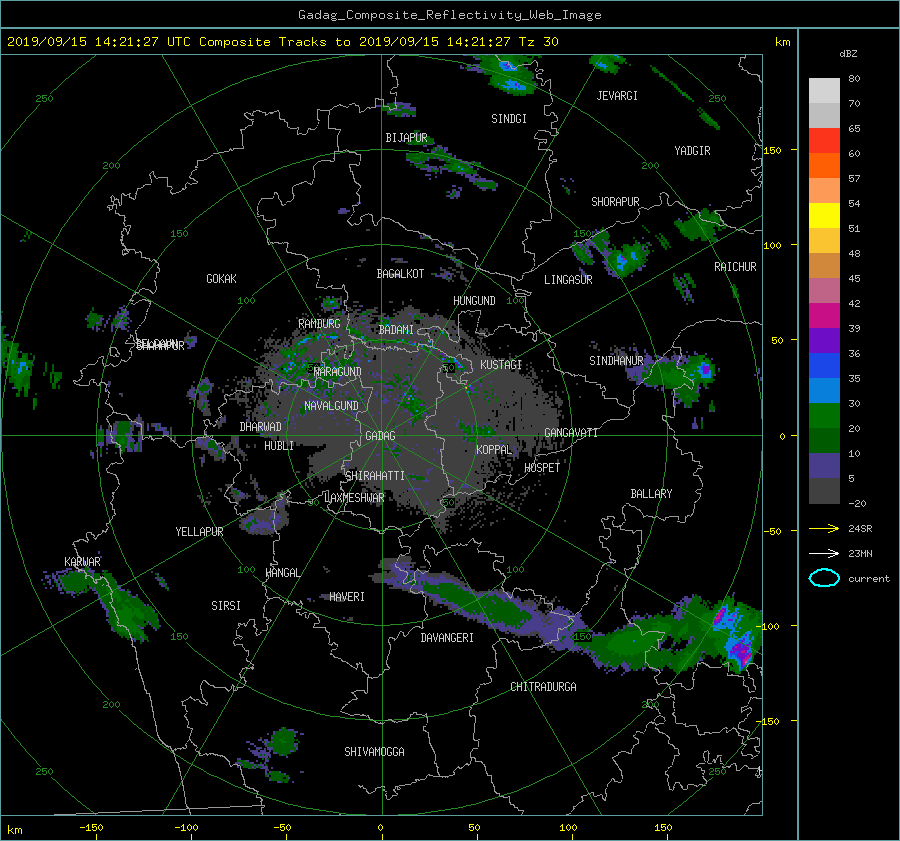Click the GADAG label at map center
This screenshot has height=841, width=900.
click(x=380, y=436)
